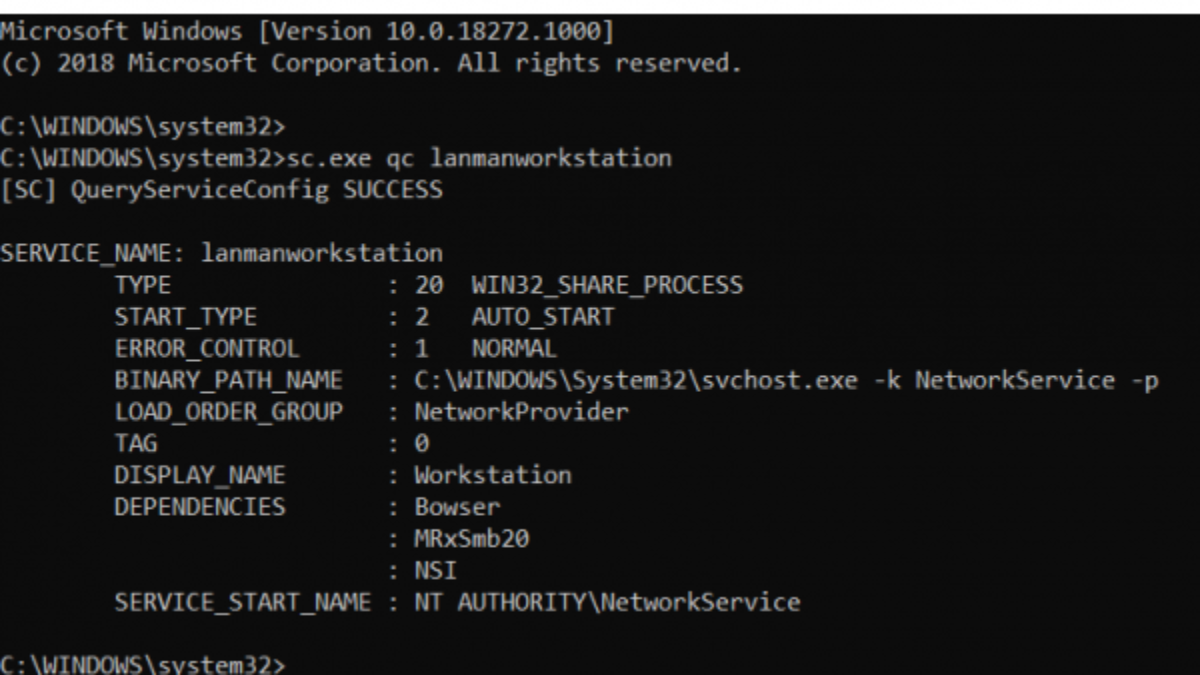The height and width of the screenshot is (675, 1200).
Task: Click the WIN32_SHARE_PROCESS type value
Action: pos(607,285)
